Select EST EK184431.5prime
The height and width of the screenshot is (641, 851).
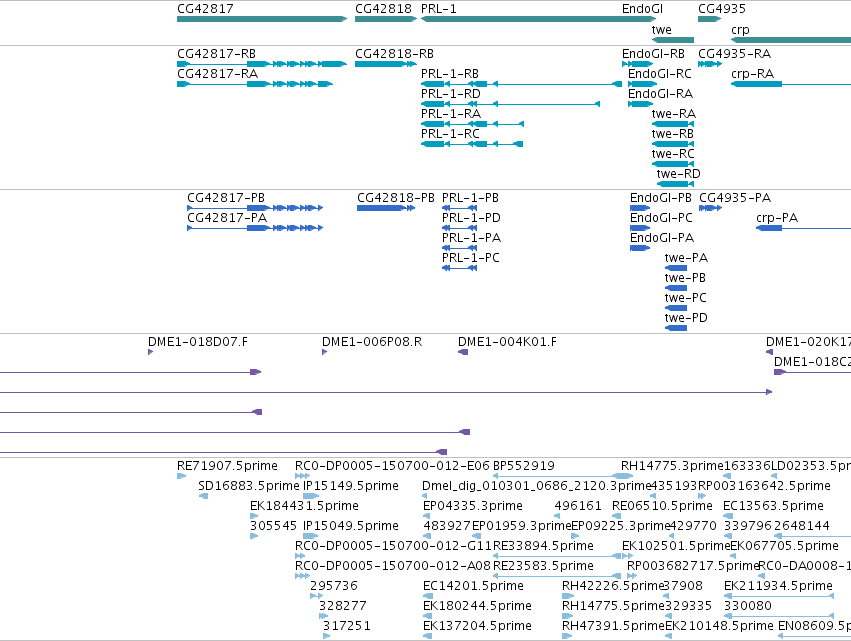[254, 516]
